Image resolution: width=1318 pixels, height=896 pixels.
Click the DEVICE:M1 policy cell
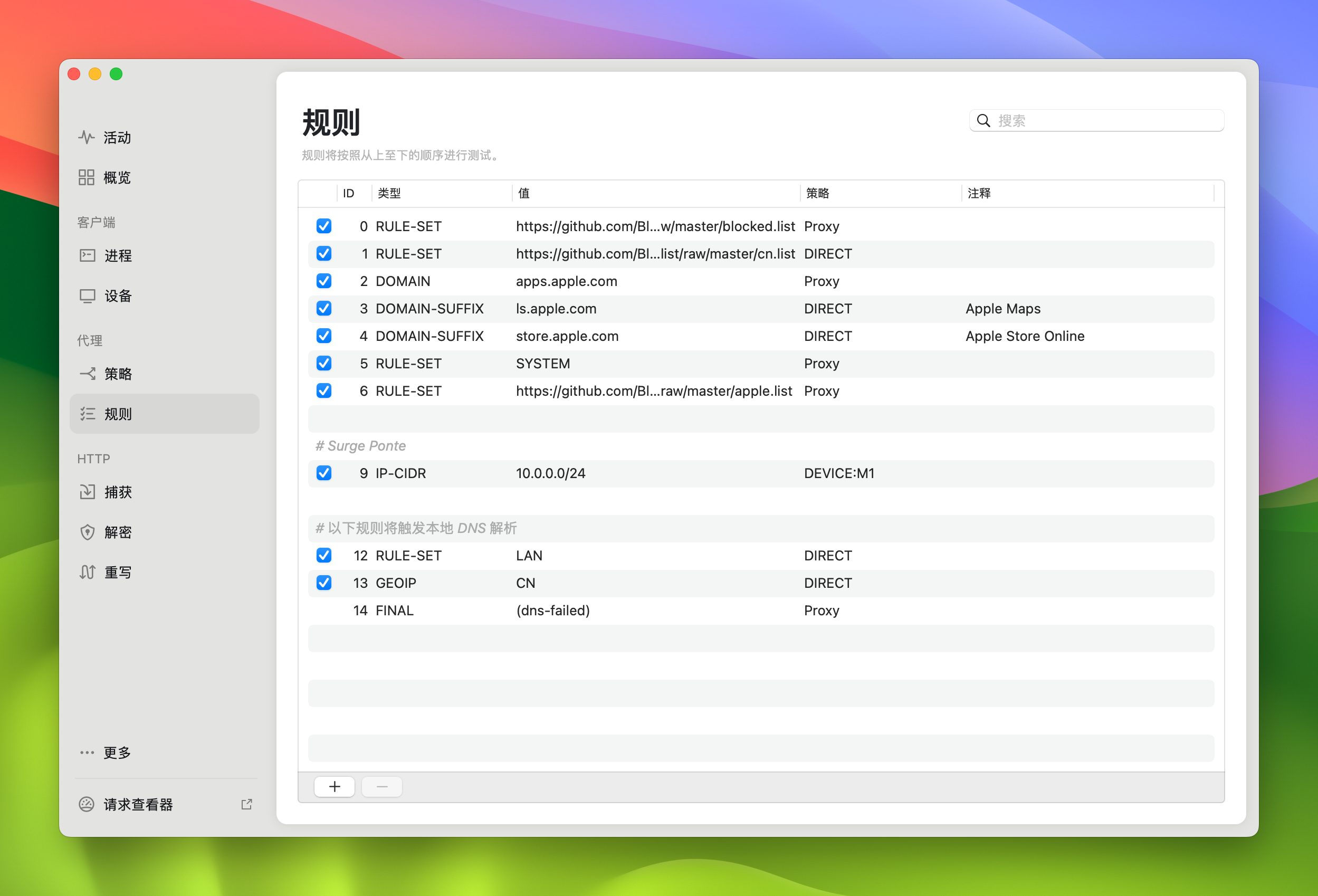click(839, 473)
